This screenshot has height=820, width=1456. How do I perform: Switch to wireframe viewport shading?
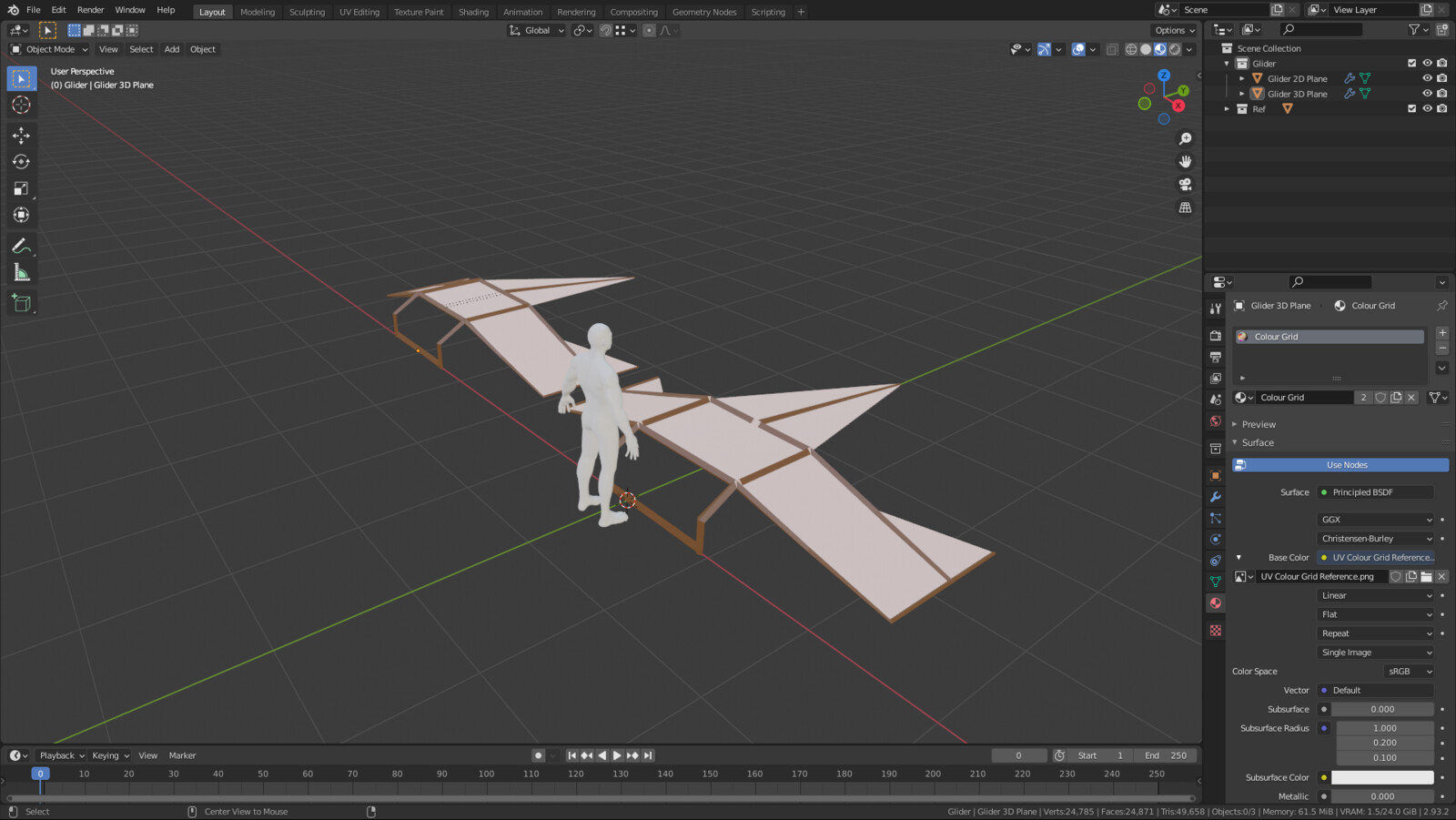1131,50
